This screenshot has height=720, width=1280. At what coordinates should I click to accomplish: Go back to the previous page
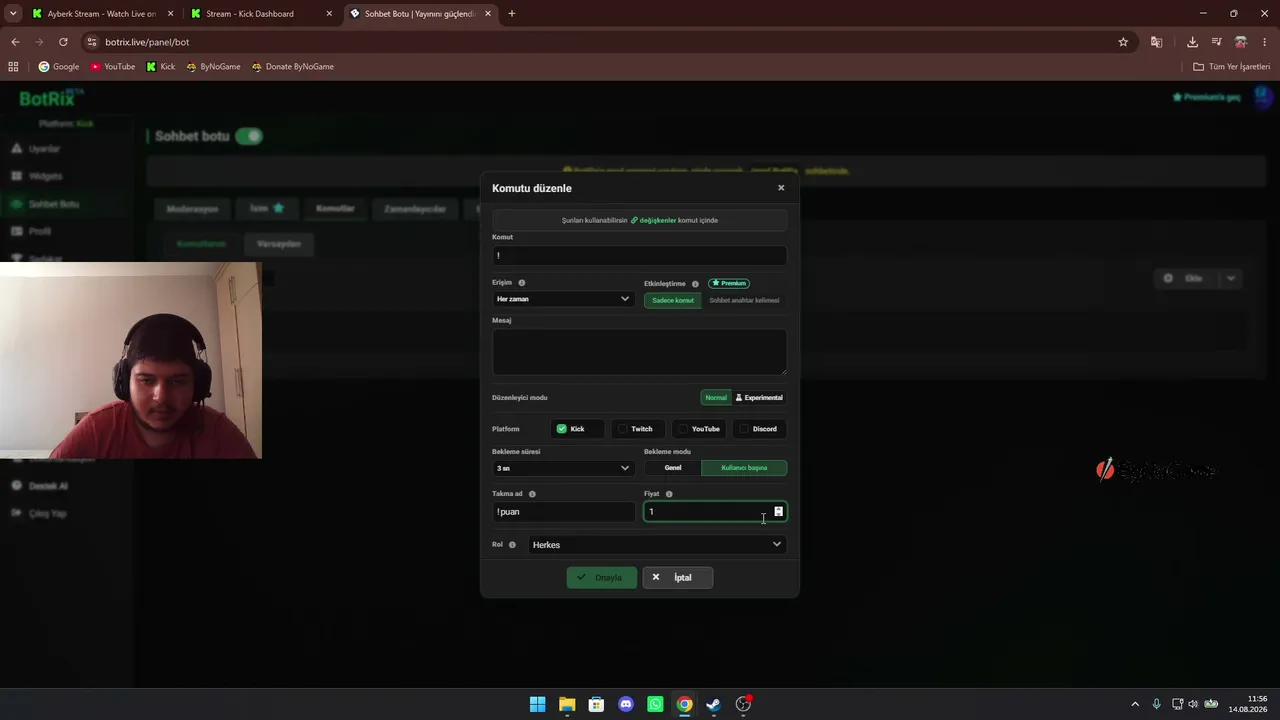point(15,42)
